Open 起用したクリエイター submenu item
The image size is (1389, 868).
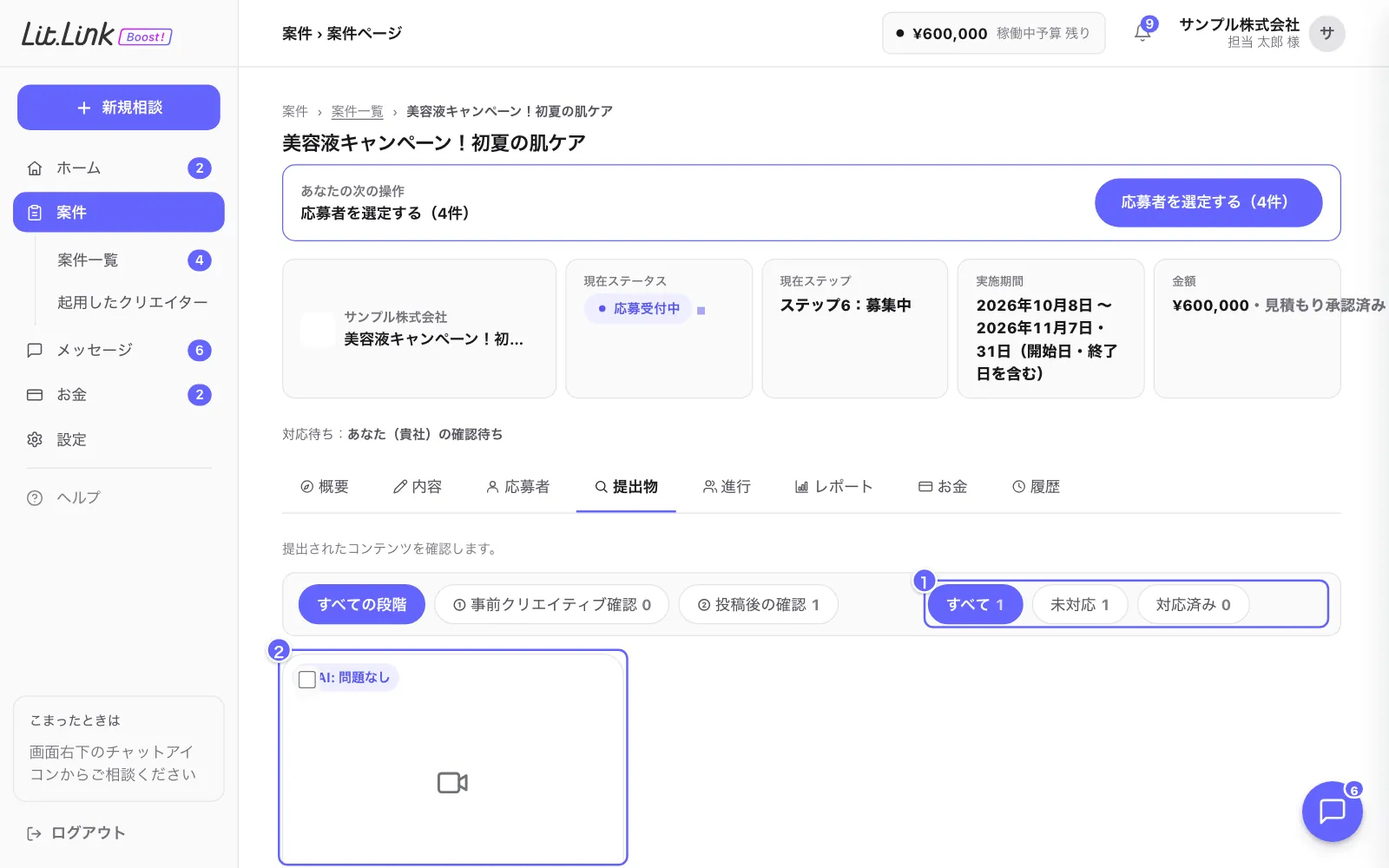pos(132,302)
